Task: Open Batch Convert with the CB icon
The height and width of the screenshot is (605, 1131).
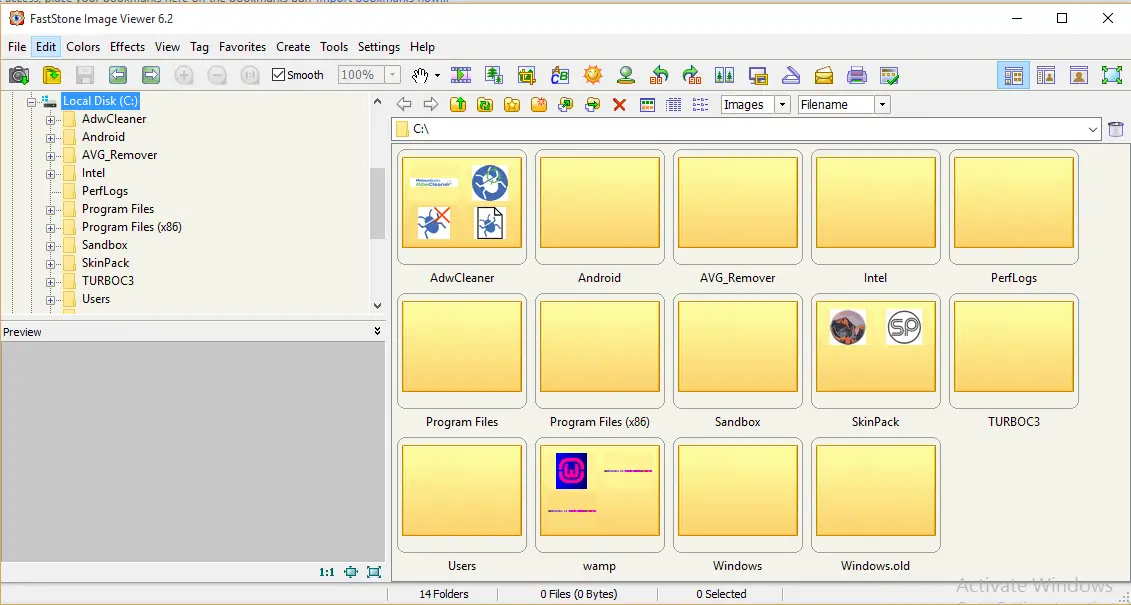Action: pyautogui.click(x=559, y=75)
